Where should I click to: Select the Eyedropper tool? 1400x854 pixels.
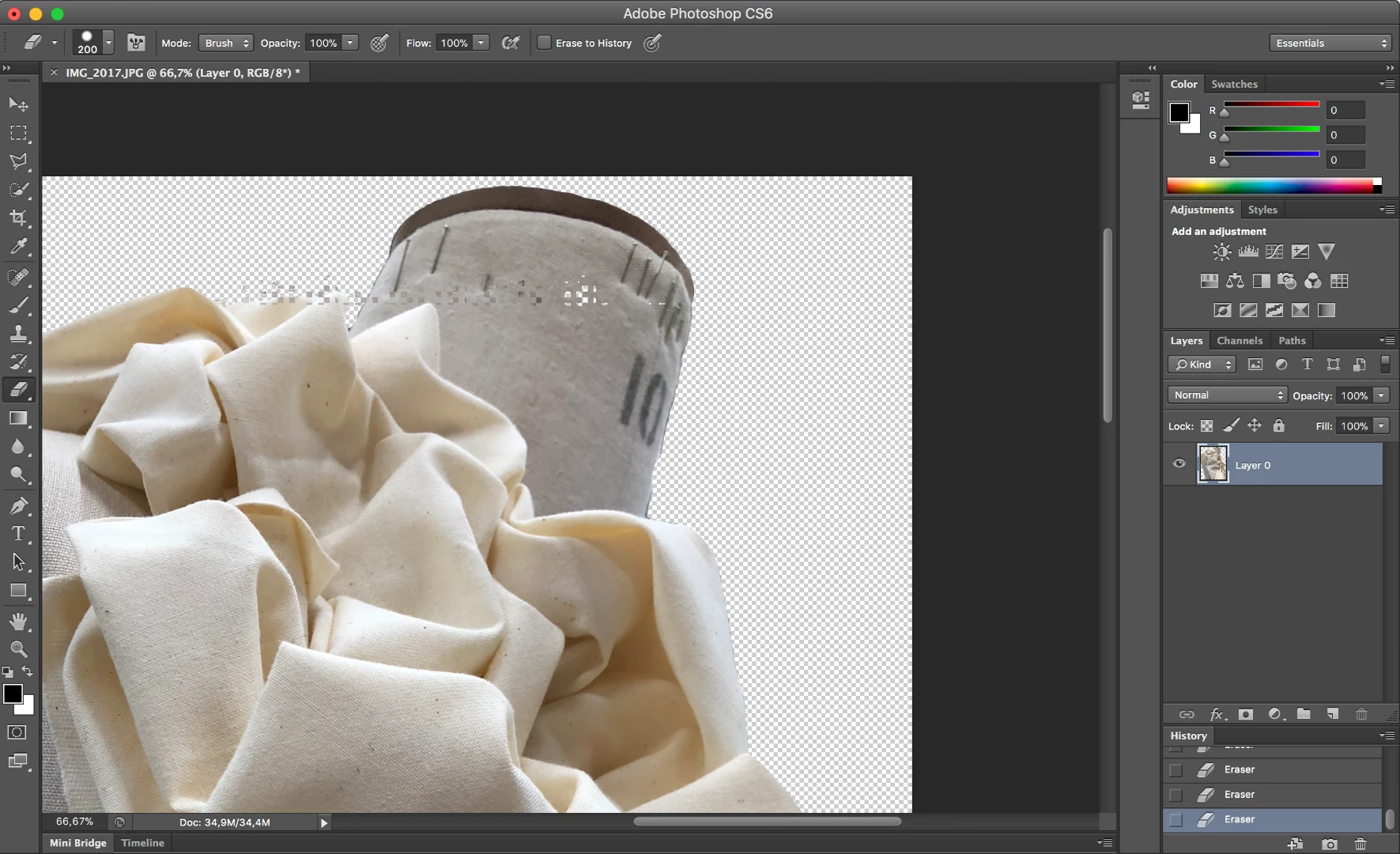pyautogui.click(x=18, y=247)
